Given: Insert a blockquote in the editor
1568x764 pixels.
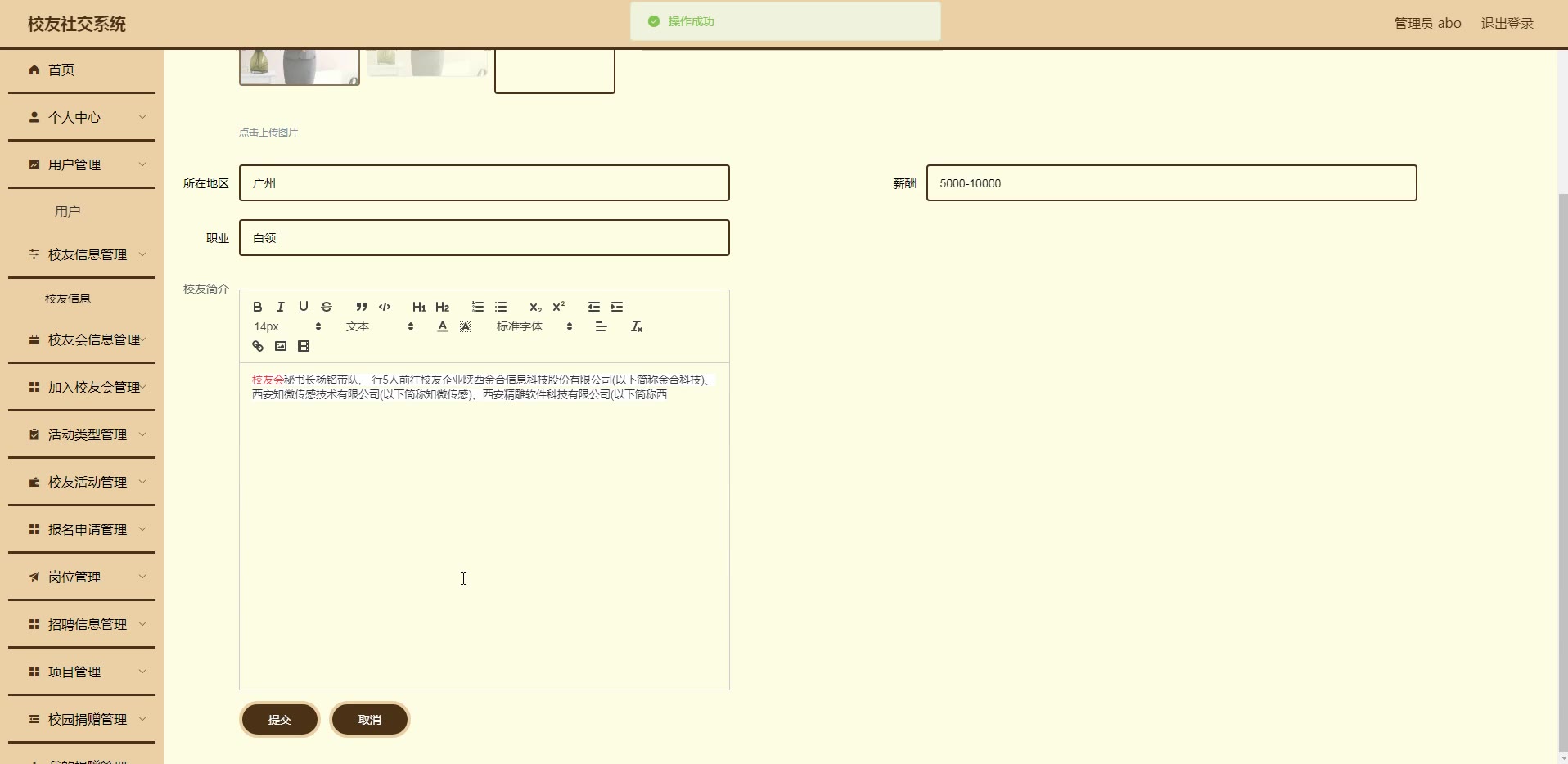Looking at the screenshot, I should pos(361,307).
